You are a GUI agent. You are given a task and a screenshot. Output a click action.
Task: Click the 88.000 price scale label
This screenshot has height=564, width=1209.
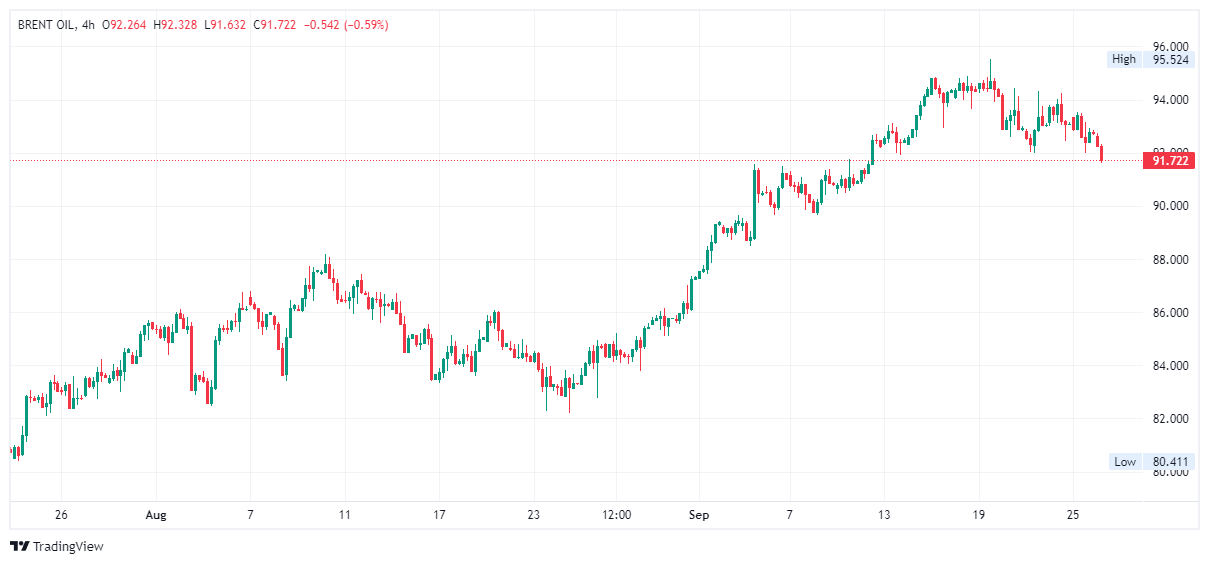point(1170,260)
